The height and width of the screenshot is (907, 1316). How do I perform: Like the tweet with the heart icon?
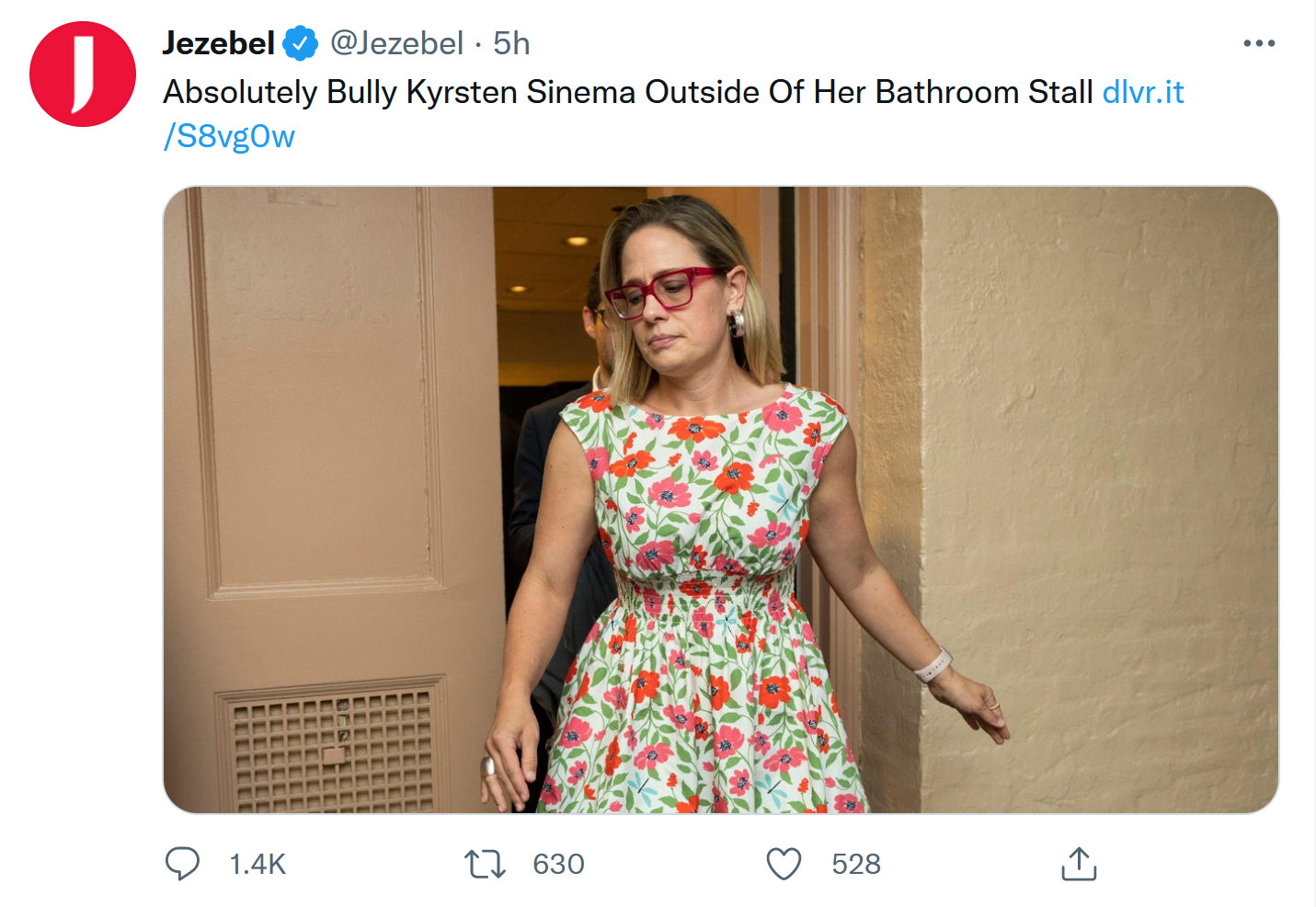pos(784,864)
